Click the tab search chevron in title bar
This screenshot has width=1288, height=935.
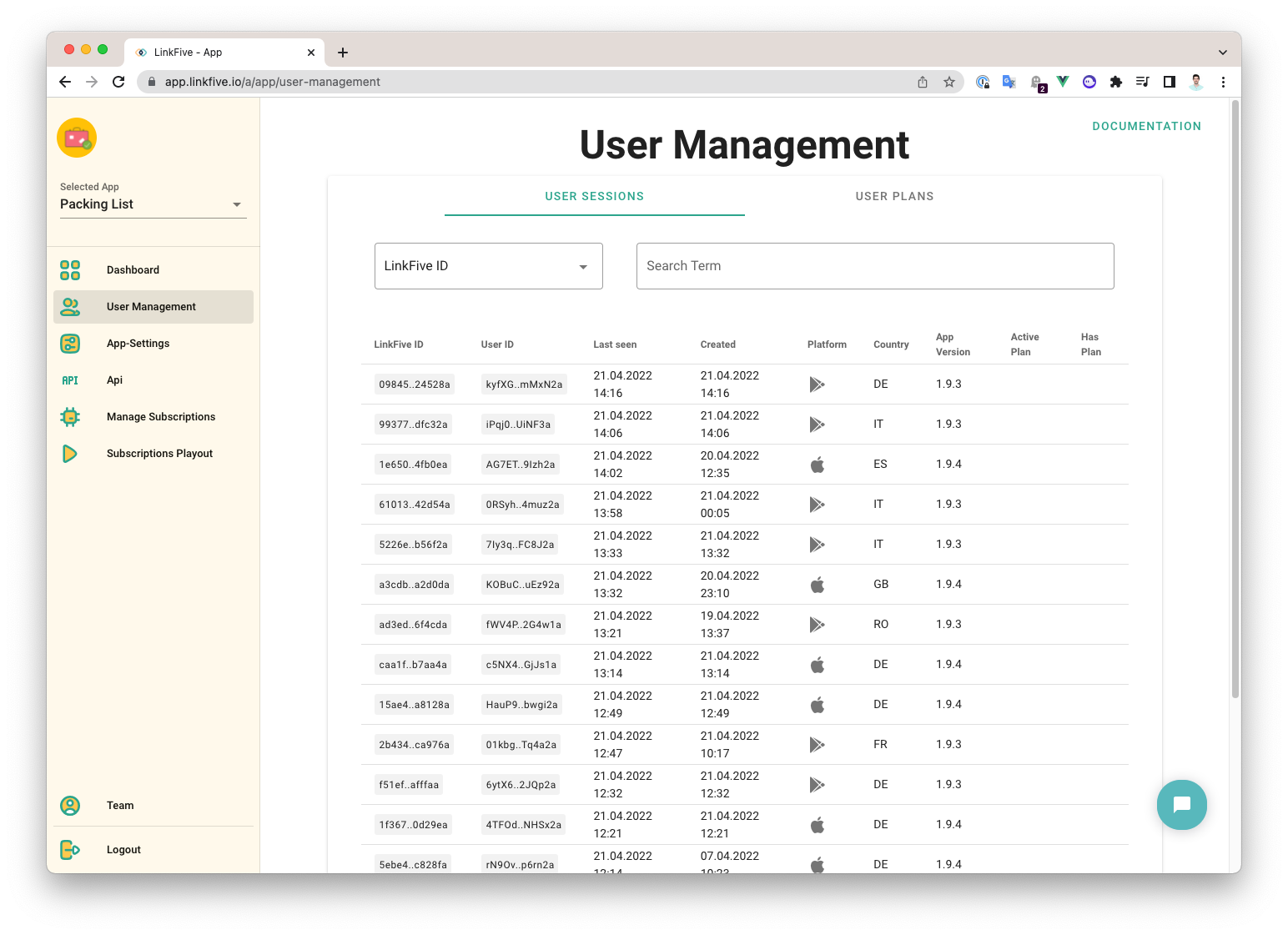tap(1223, 52)
